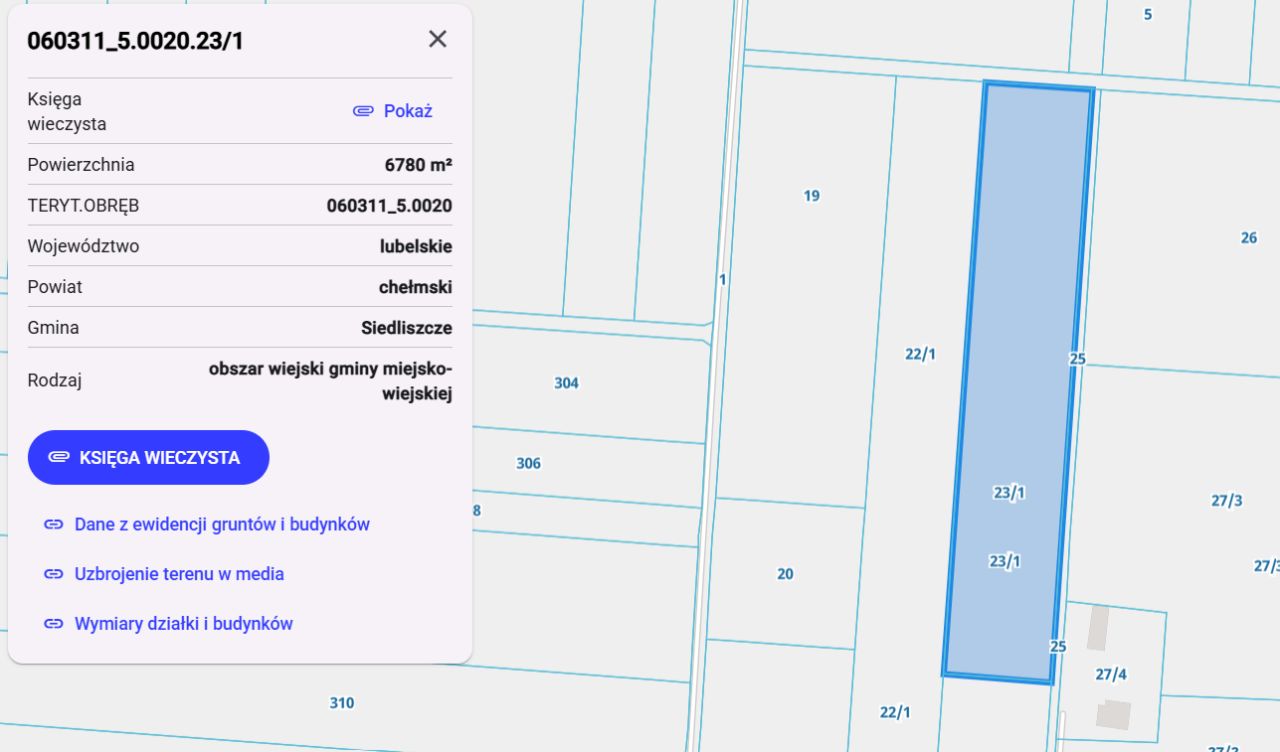This screenshot has height=752, width=1280.
Task: Open the KSIĘGA WIECZYSTA button
Action: 149,458
